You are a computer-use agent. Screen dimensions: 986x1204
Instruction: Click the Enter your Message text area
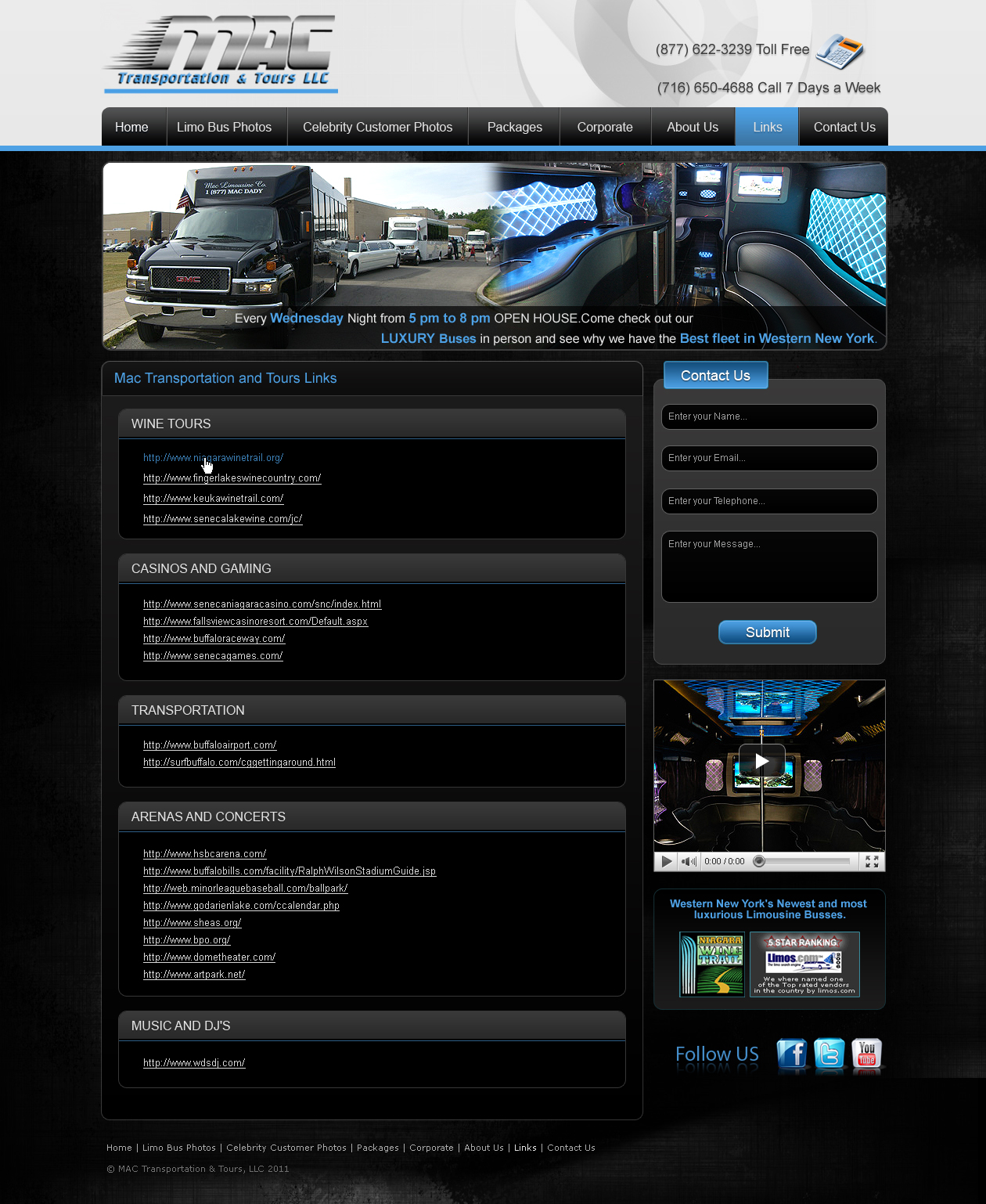768,567
